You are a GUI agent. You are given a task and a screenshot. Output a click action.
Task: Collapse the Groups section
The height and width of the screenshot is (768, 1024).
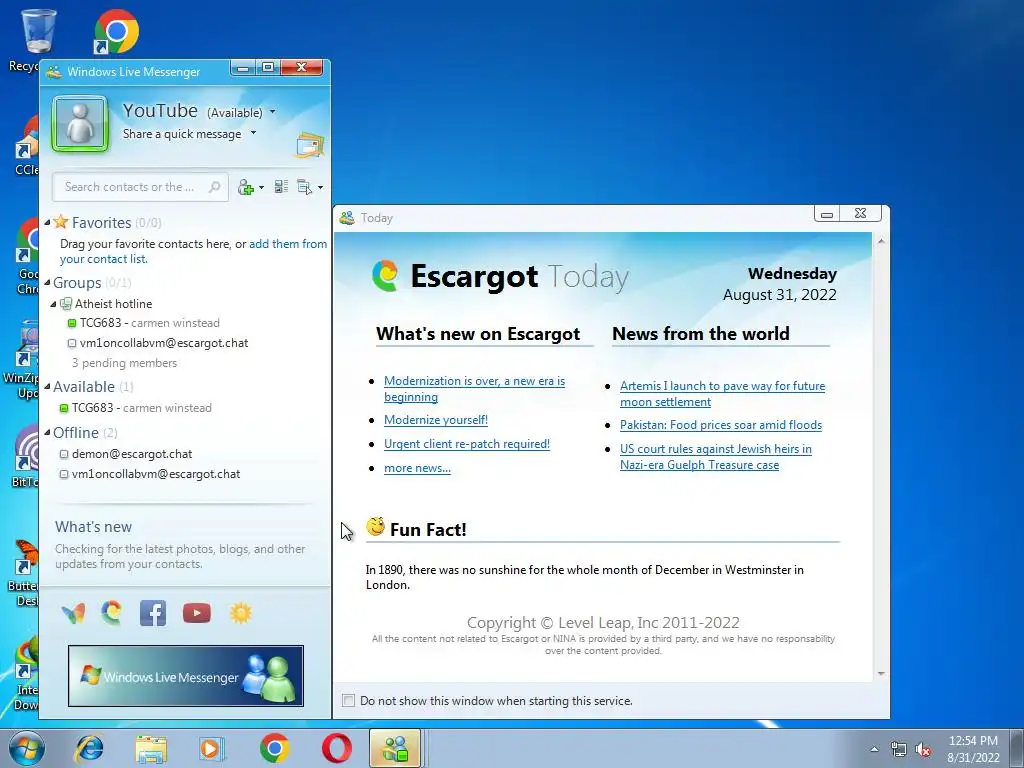pos(47,283)
